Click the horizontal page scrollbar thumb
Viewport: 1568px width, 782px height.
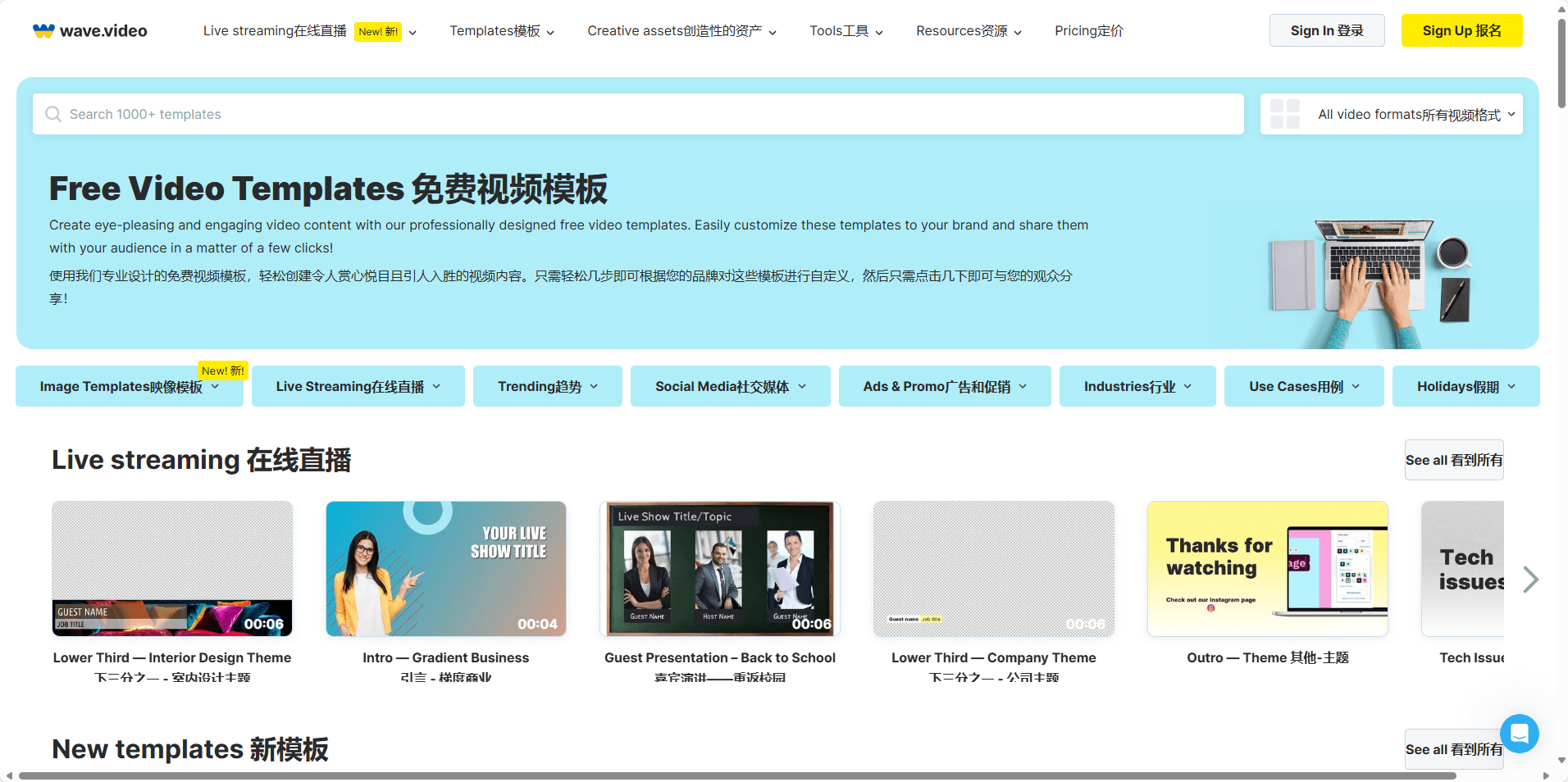tap(738, 775)
